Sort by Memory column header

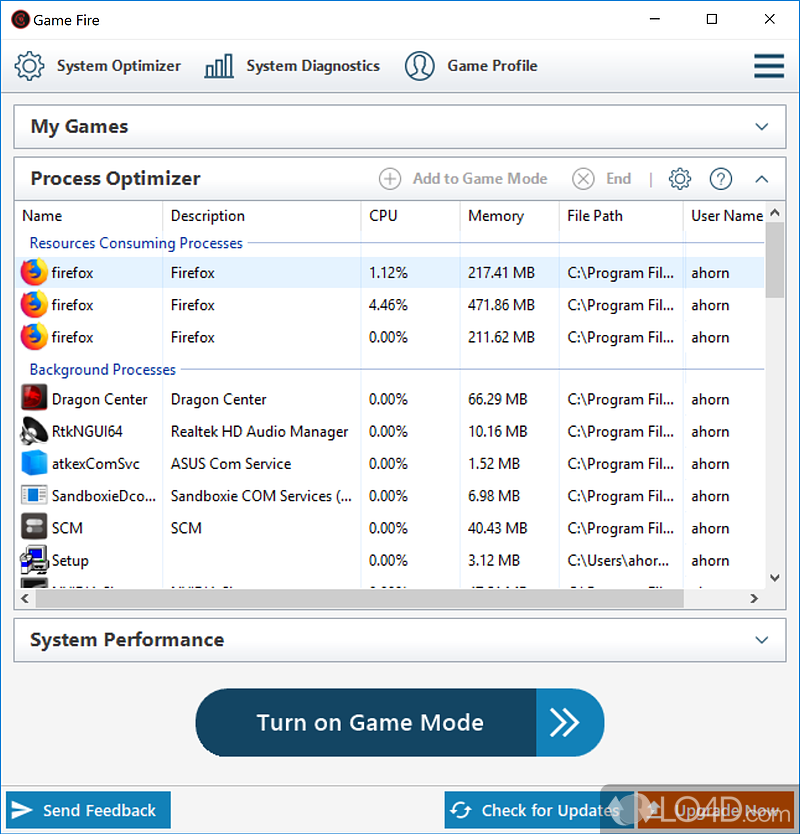click(510, 216)
